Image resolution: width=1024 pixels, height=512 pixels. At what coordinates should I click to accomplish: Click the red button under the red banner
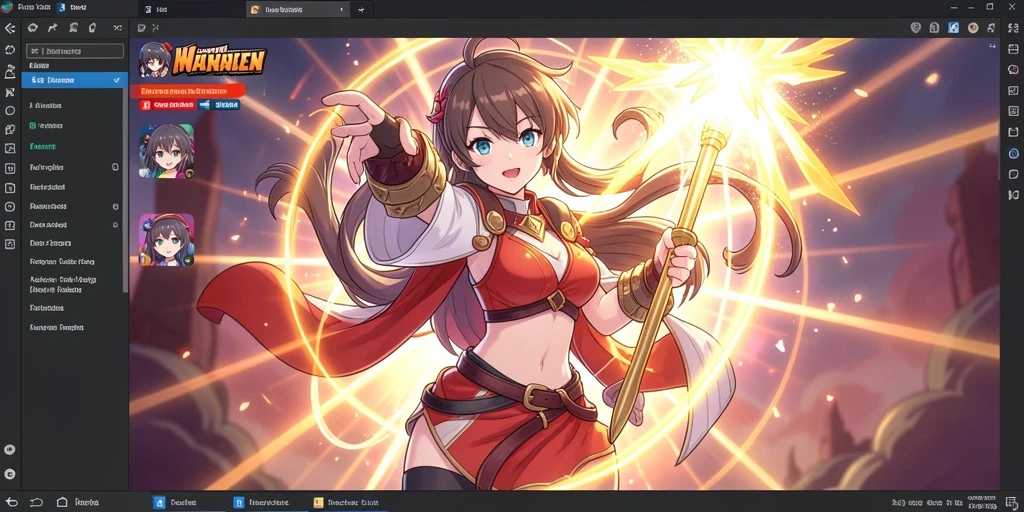pyautogui.click(x=168, y=104)
